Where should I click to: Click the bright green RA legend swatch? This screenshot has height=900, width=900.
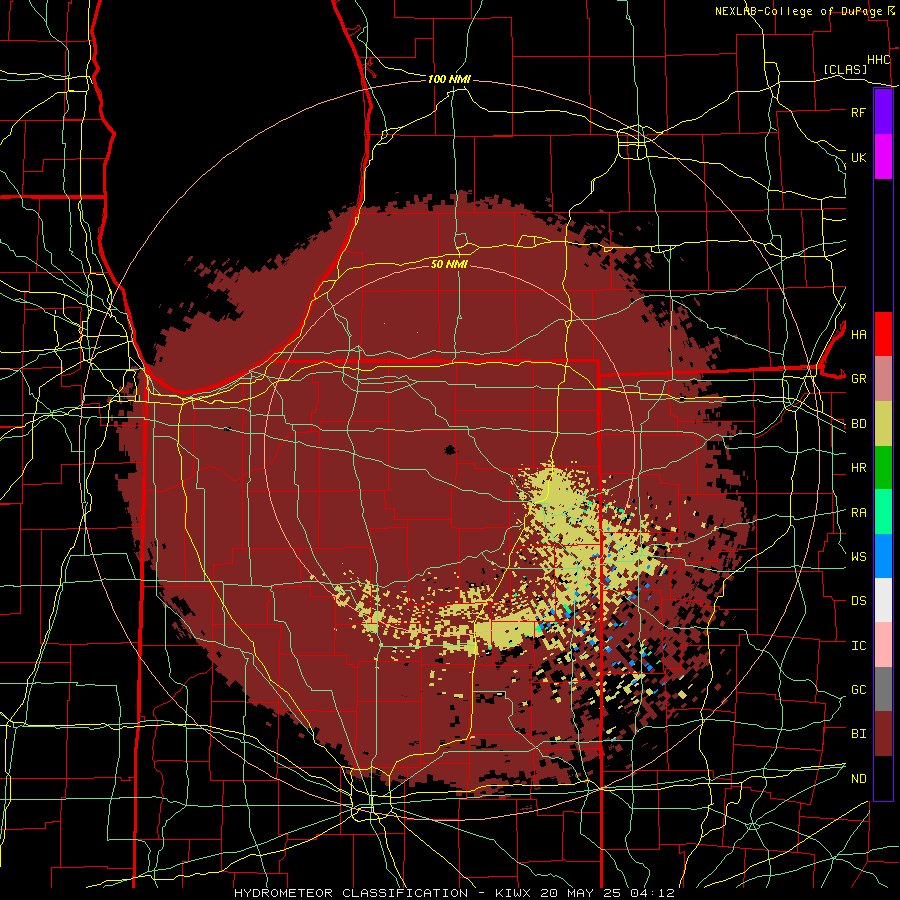tap(883, 512)
